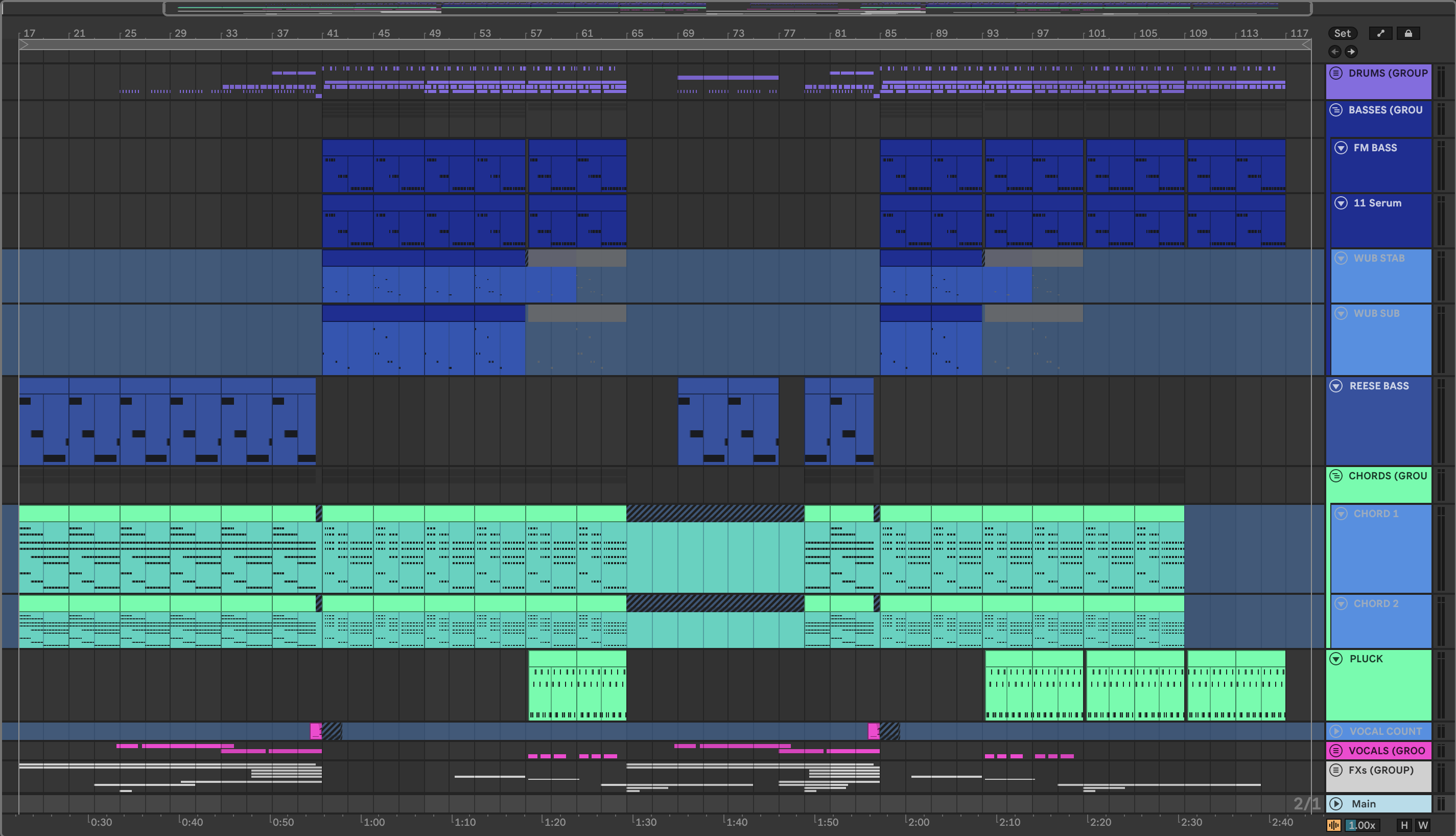Click the VOCALS group fold icon
Screen dimensions: 1456x836
coord(1336,751)
